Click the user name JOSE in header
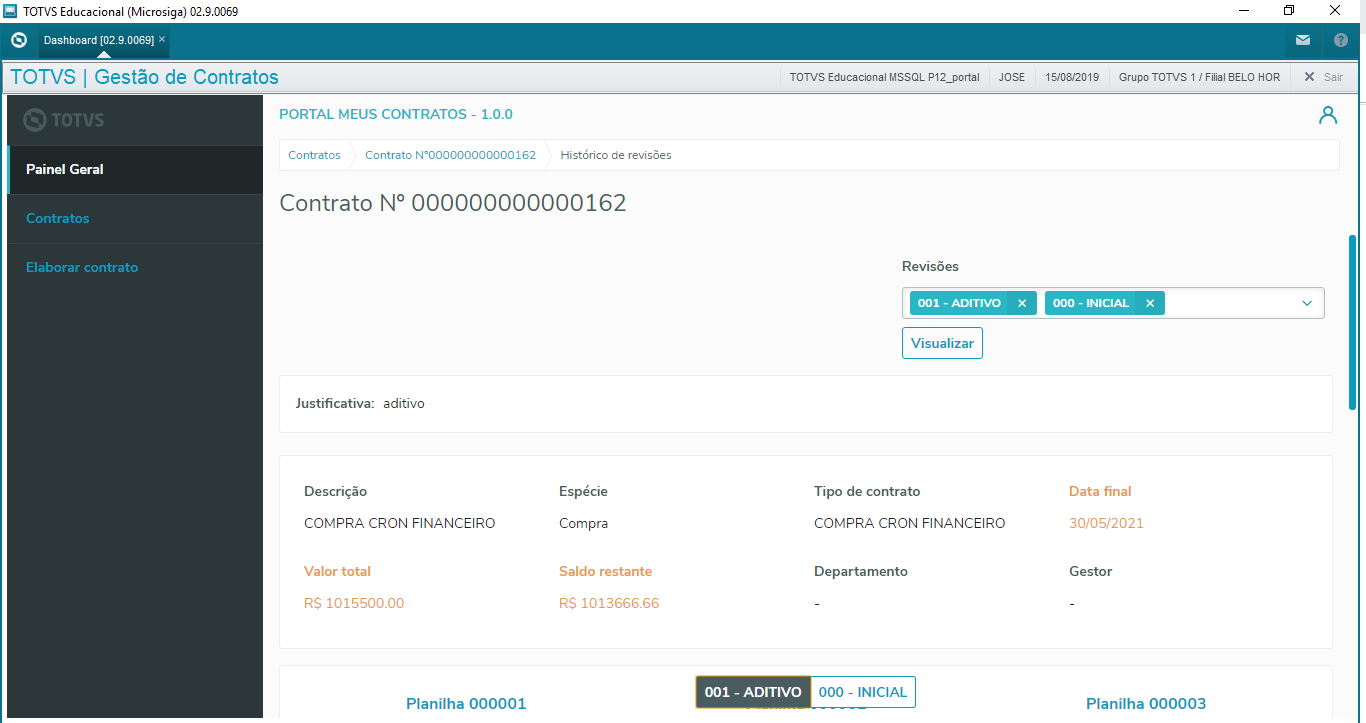The width and height of the screenshot is (1366, 723). (x=1012, y=77)
